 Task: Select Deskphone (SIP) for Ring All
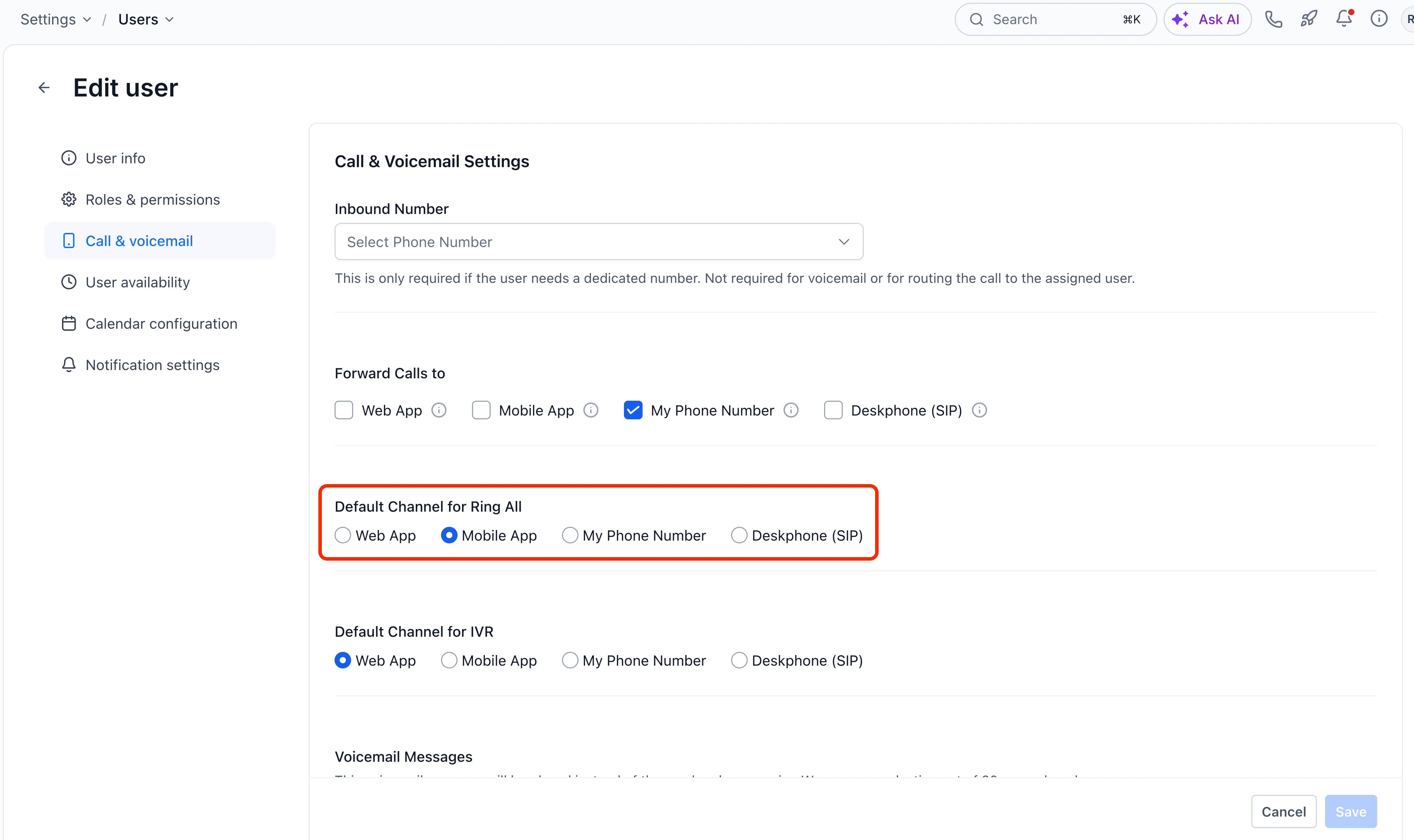tap(739, 535)
